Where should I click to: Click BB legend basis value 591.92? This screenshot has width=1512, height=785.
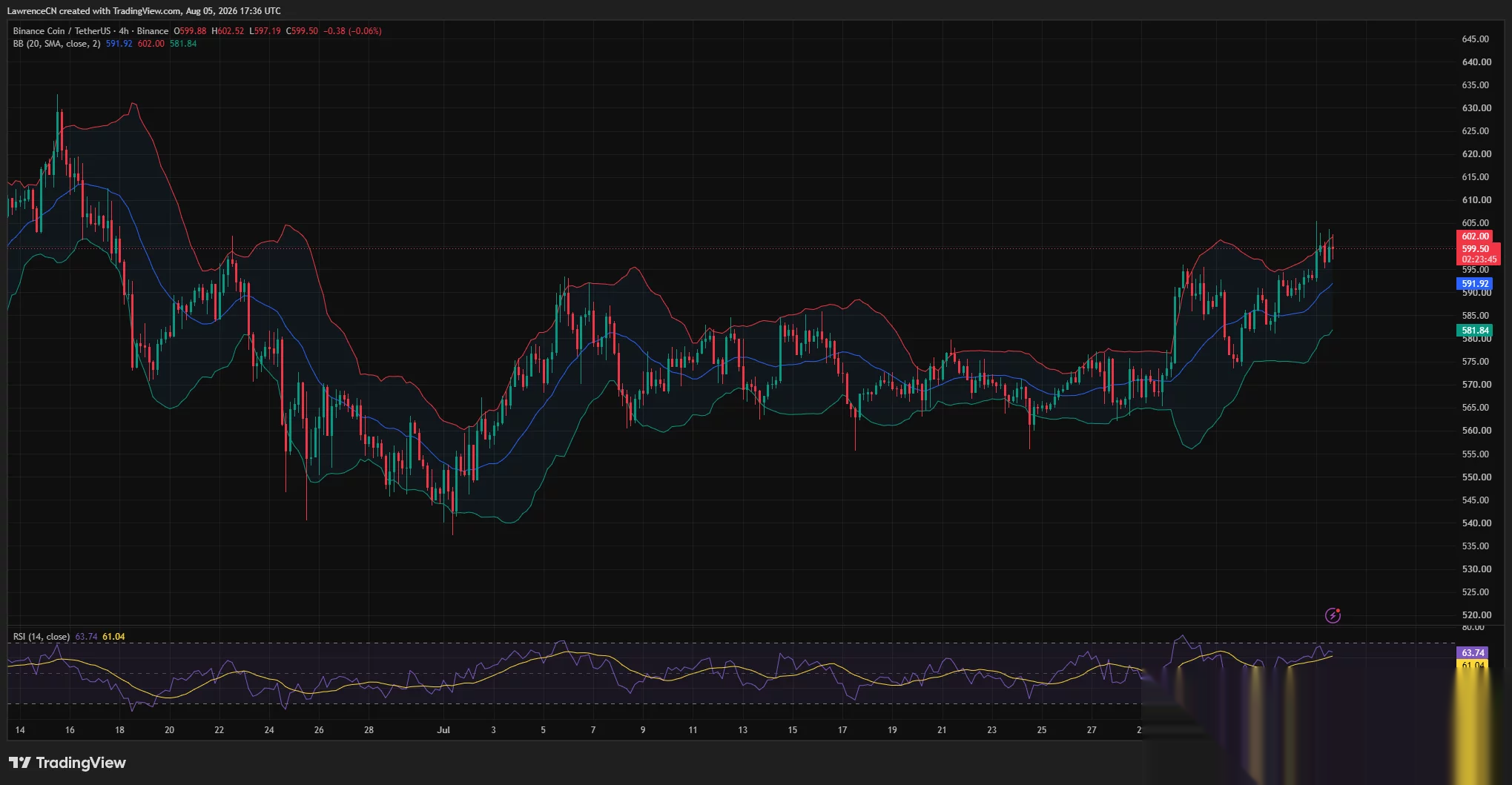[x=119, y=44]
